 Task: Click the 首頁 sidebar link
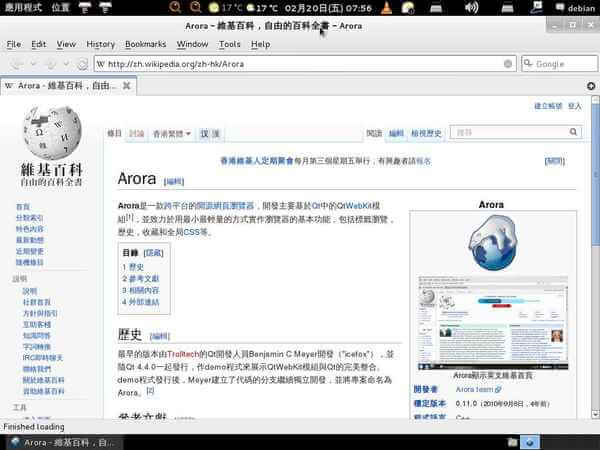[x=23, y=207]
